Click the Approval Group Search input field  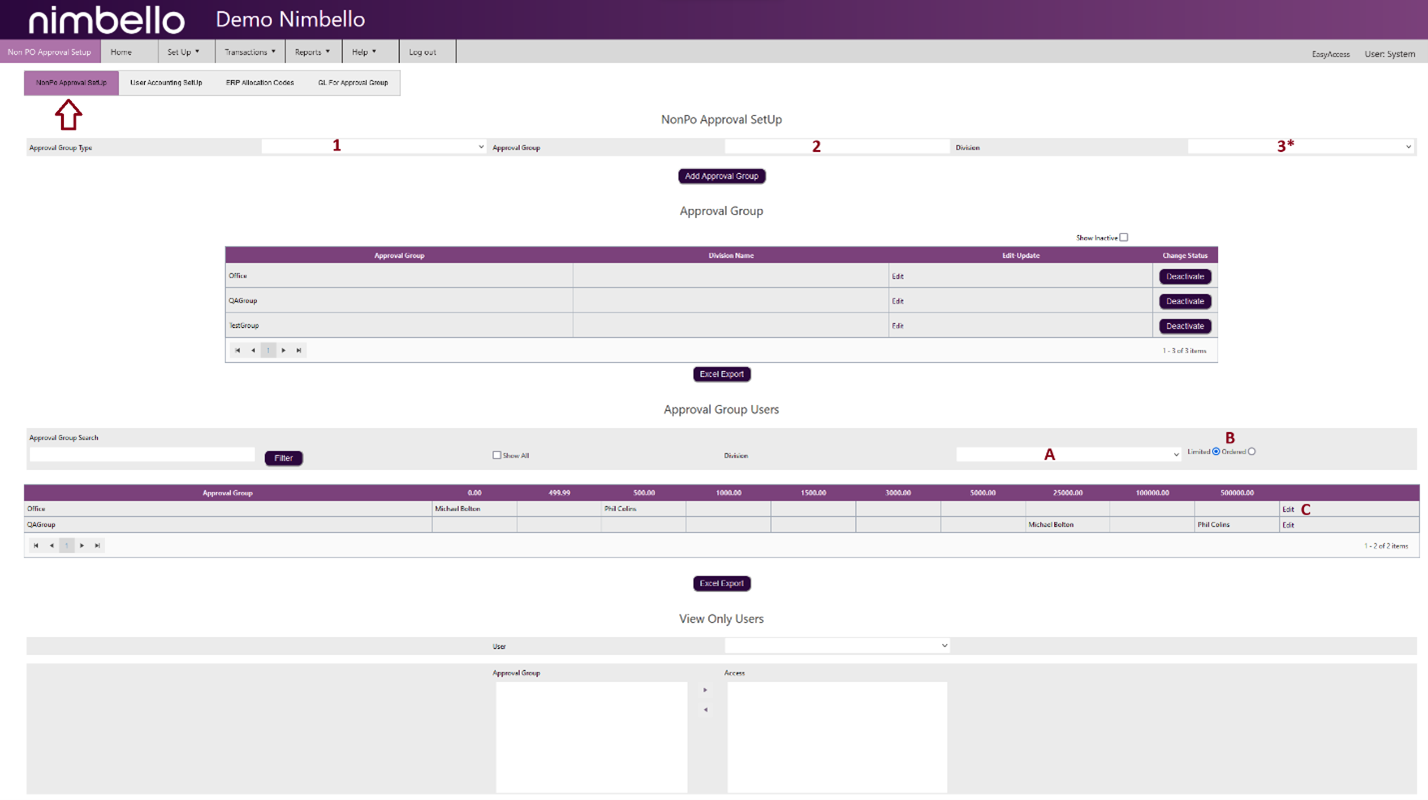pyautogui.click(x=142, y=454)
